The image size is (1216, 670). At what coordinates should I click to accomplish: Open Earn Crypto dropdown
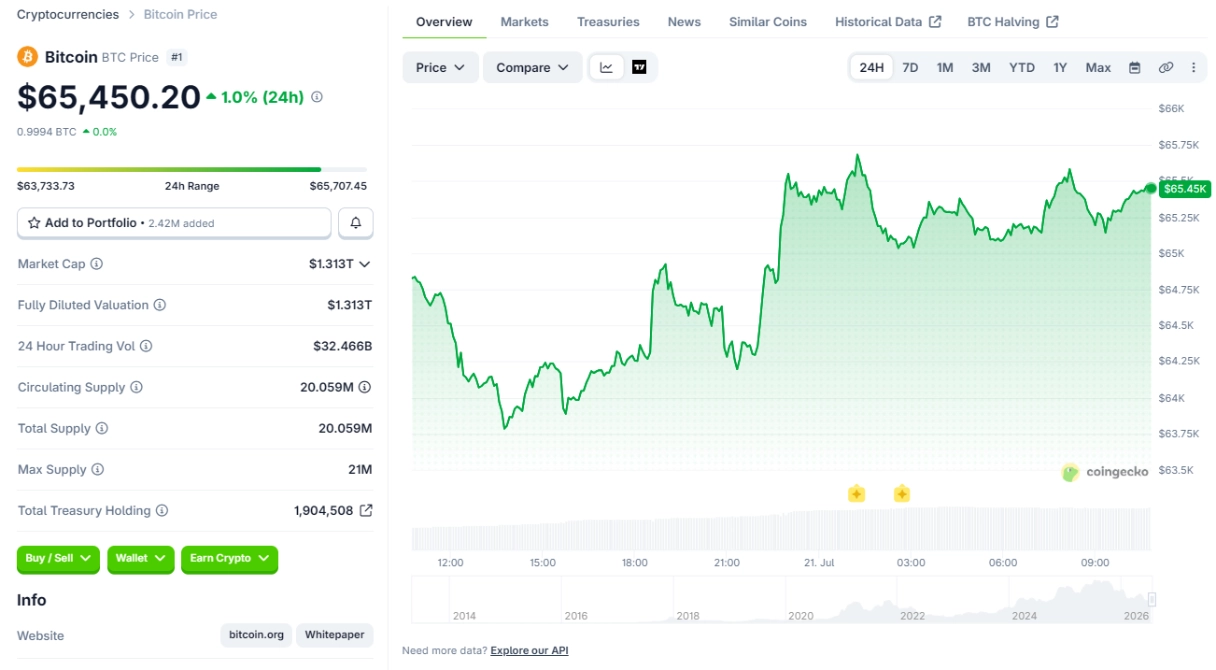229,558
